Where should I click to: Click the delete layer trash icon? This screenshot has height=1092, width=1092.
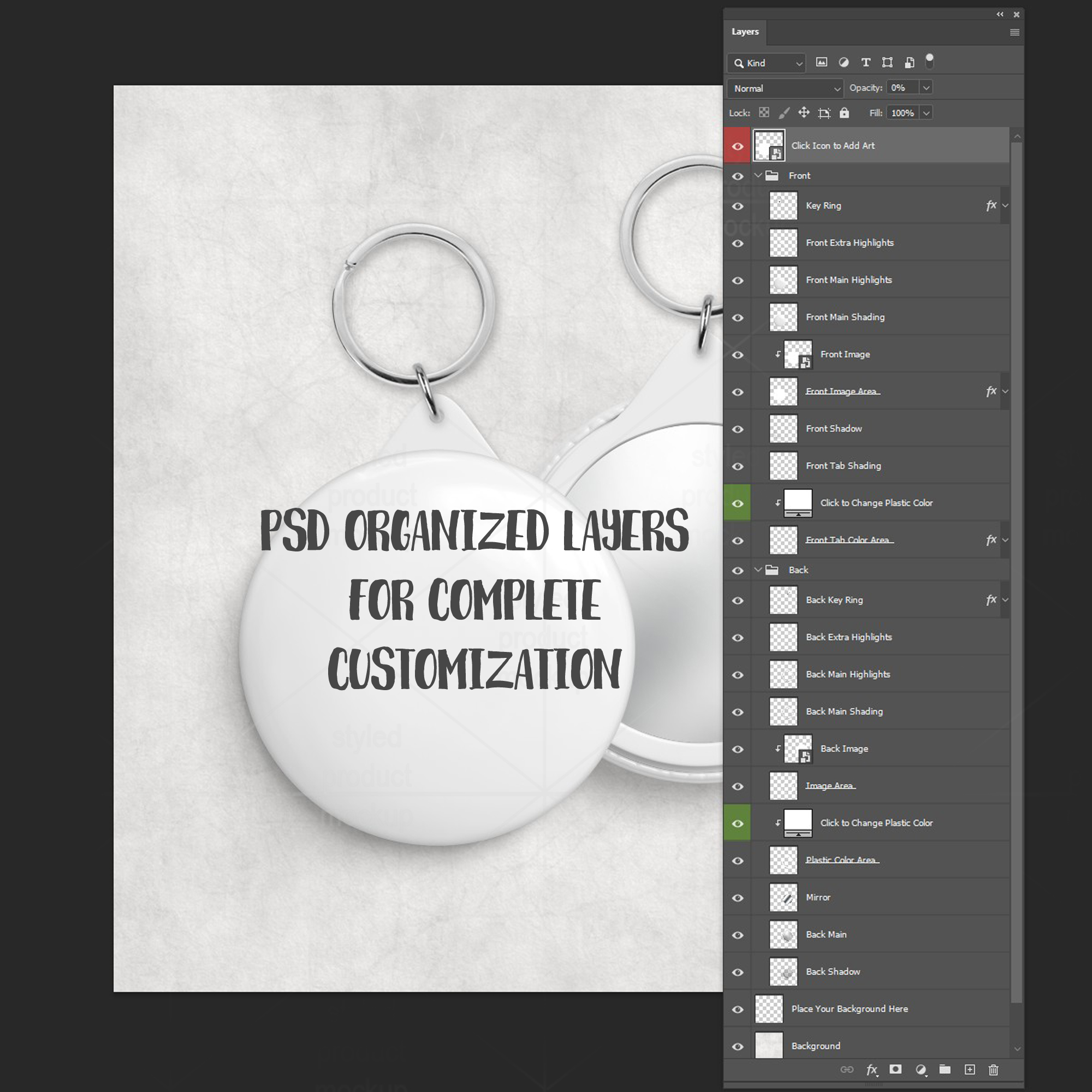(993, 1069)
